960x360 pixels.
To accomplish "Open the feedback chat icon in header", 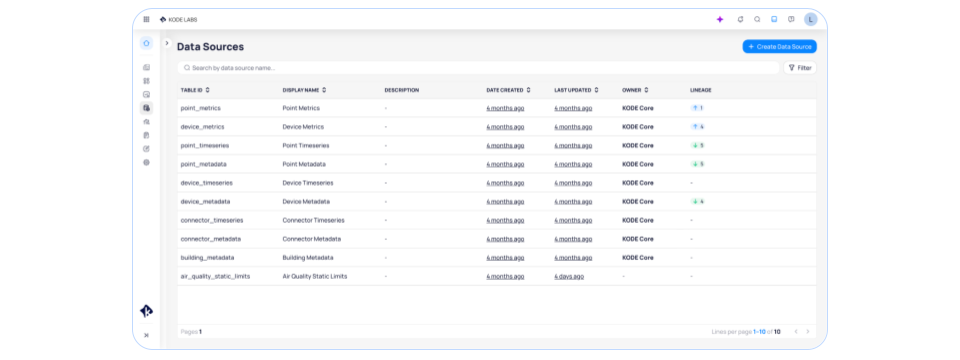I will [791, 20].
